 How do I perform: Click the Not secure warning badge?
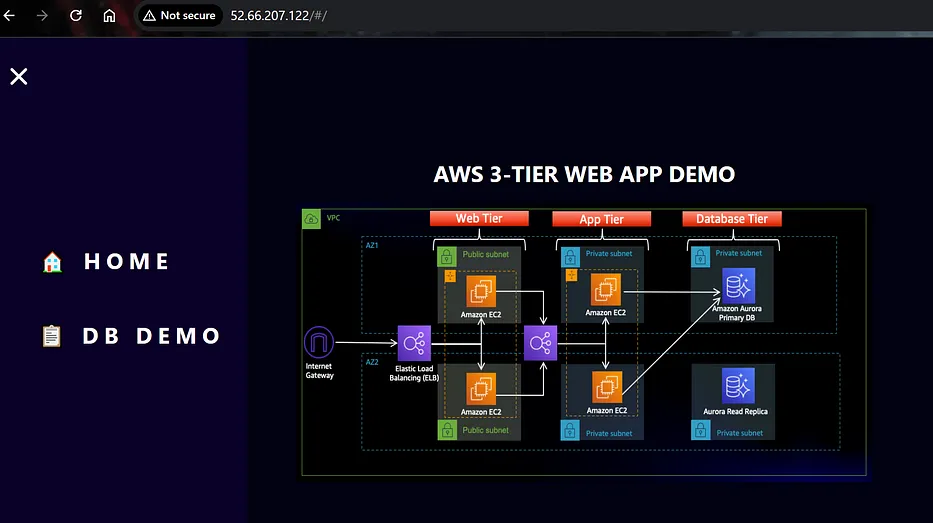click(x=180, y=15)
